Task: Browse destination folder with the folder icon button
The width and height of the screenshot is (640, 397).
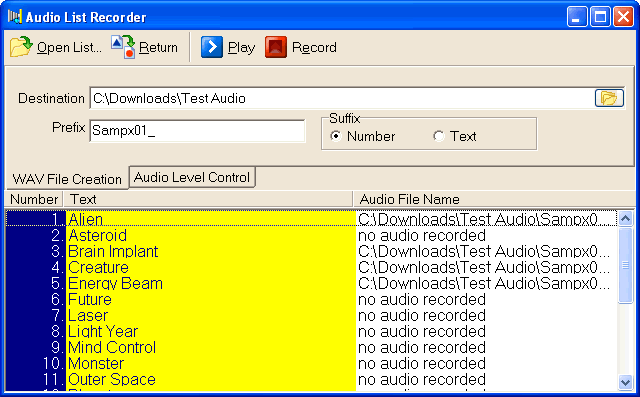Action: pos(609,98)
